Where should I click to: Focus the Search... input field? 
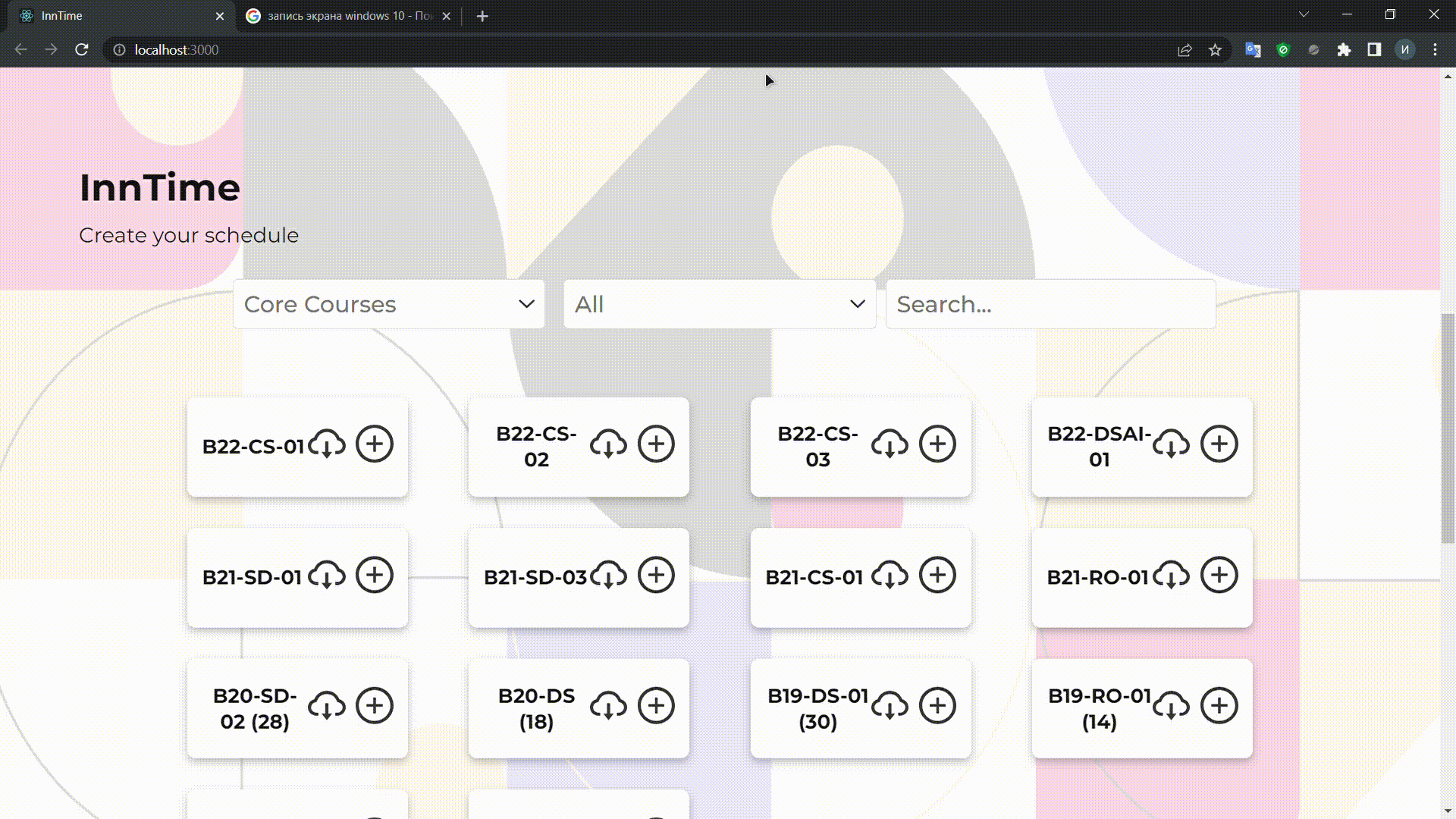(x=1050, y=304)
